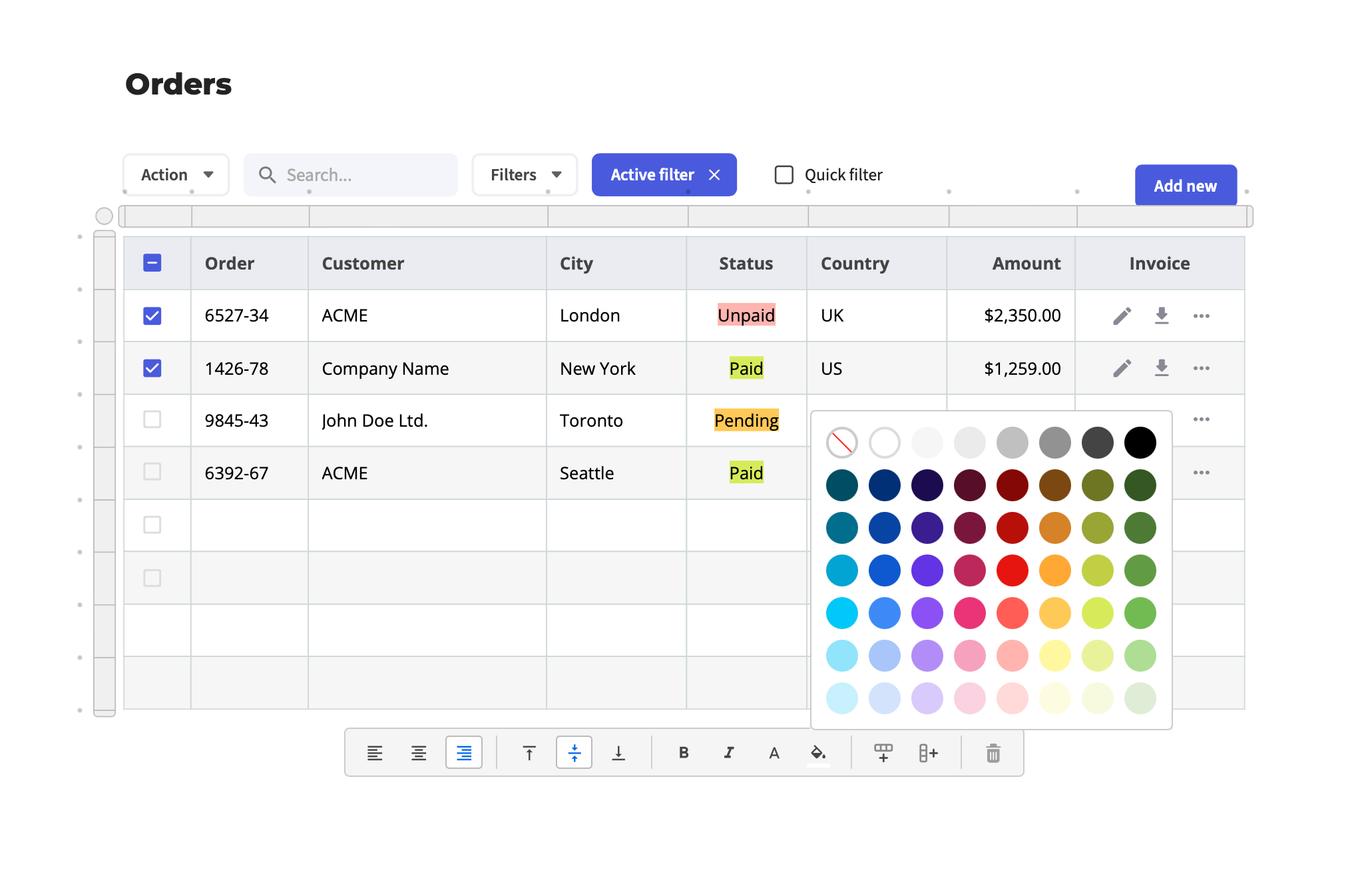Insert a new column using the add column icon
This screenshot has height=888, width=1366.
point(928,752)
